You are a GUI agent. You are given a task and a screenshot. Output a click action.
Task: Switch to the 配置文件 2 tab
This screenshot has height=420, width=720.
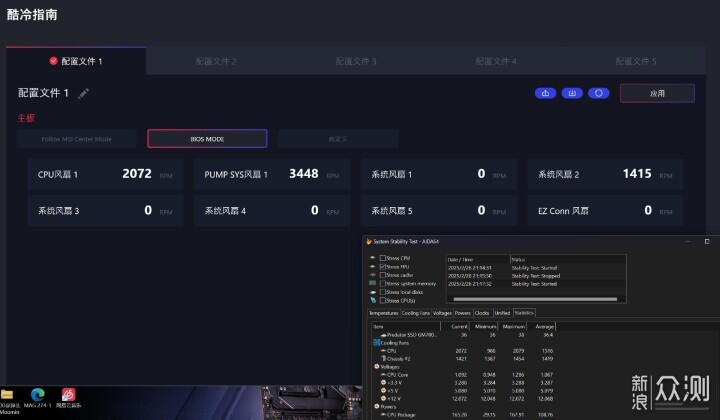click(216, 61)
